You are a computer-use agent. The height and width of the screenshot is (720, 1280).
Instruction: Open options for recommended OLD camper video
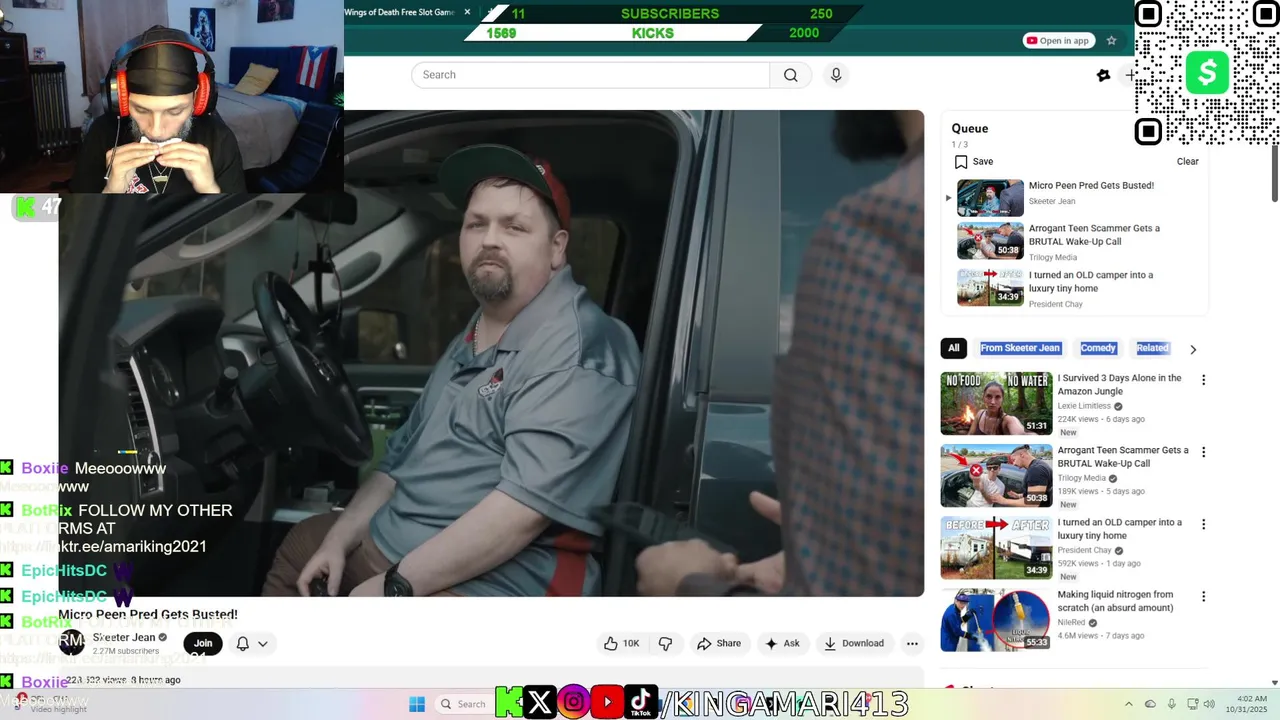pos(1203,524)
